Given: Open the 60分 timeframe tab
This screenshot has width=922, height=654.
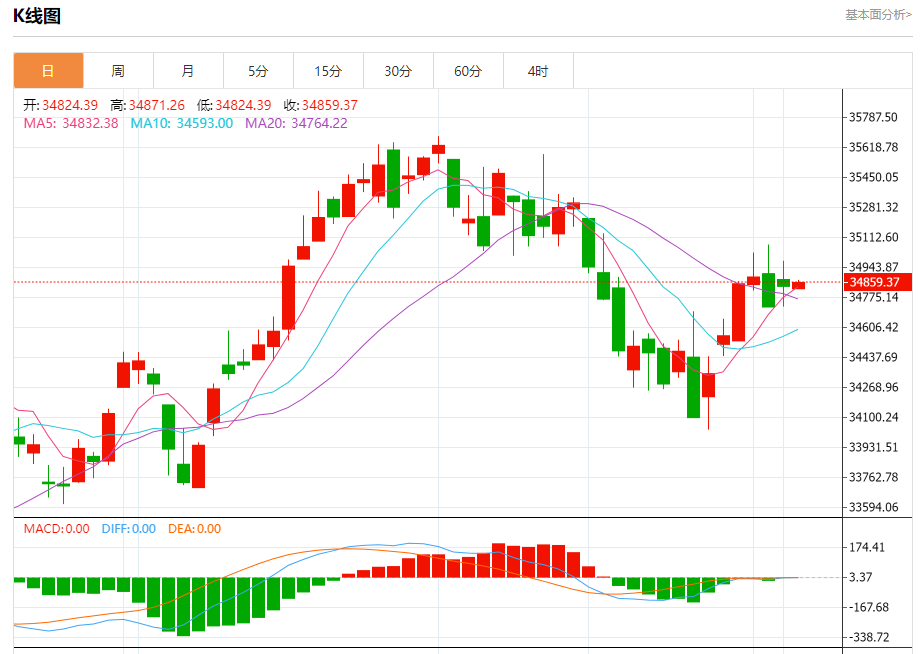Looking at the screenshot, I should pos(468,71).
